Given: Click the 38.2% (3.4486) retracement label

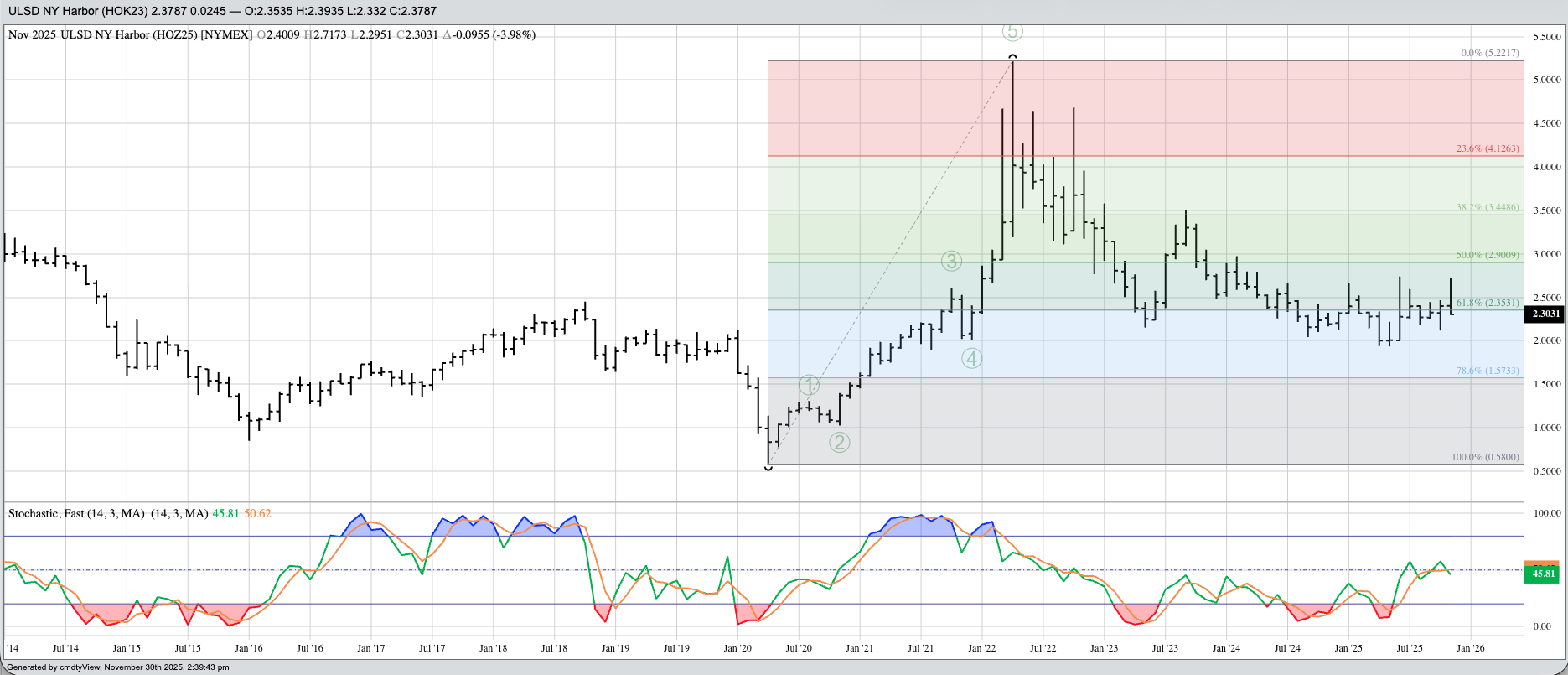Looking at the screenshot, I should (1488, 207).
